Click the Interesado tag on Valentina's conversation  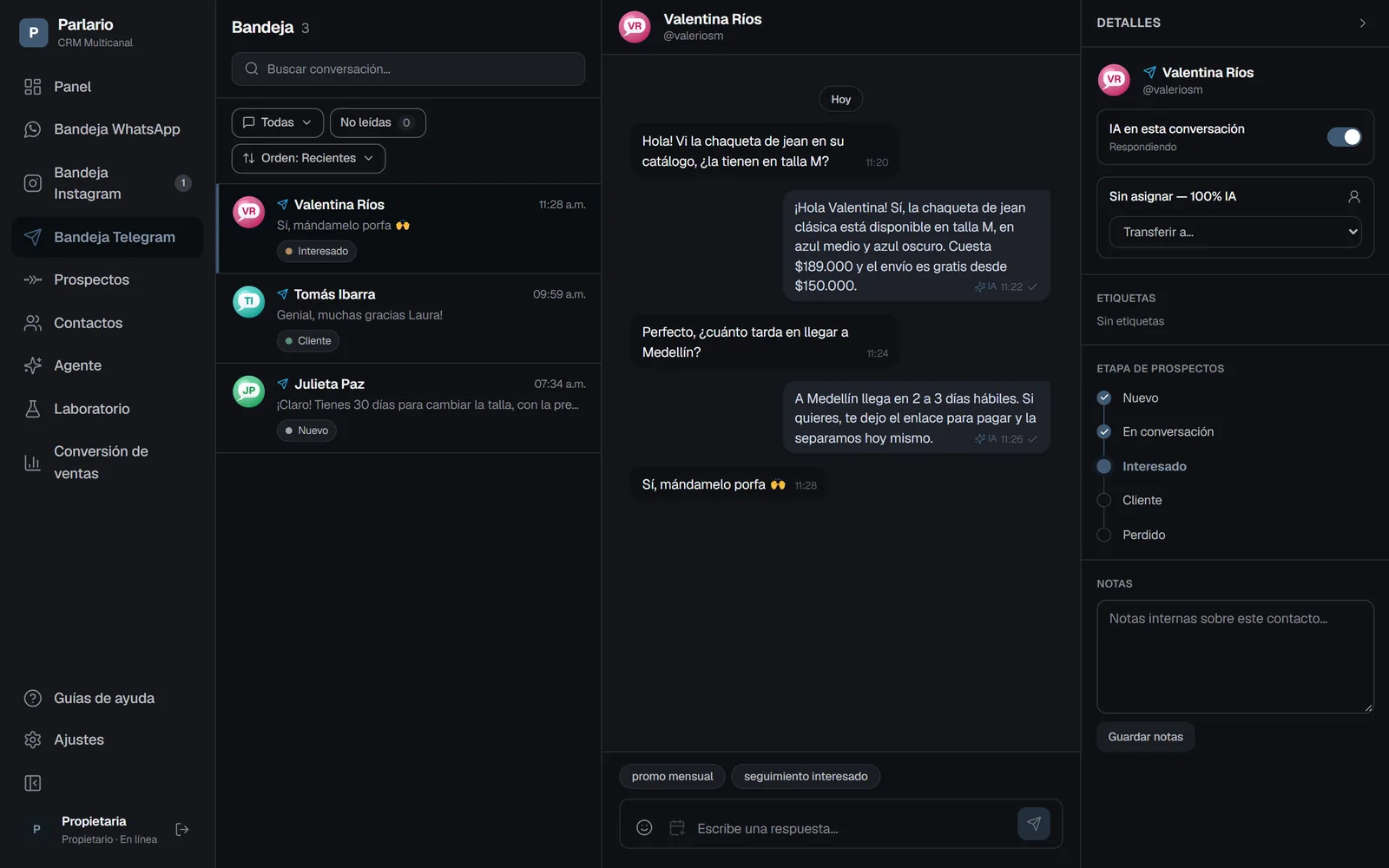tap(317, 251)
